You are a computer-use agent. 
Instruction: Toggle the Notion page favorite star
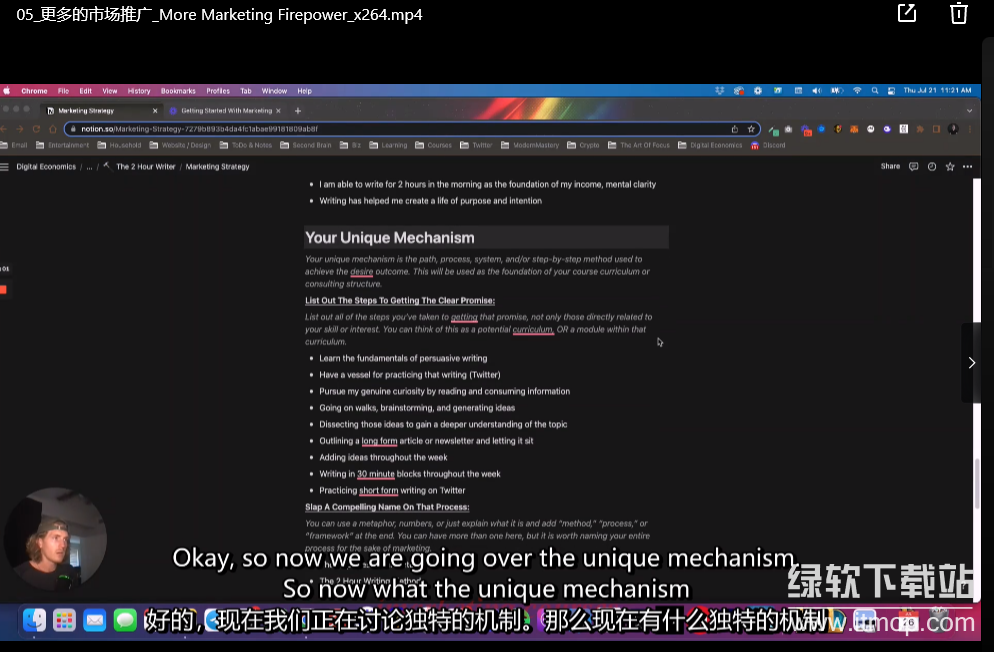click(950, 167)
